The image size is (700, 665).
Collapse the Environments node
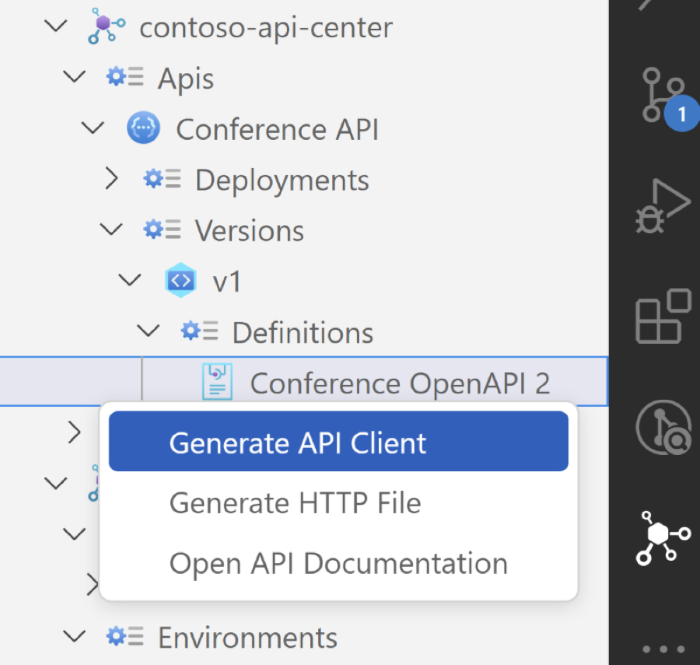74,636
